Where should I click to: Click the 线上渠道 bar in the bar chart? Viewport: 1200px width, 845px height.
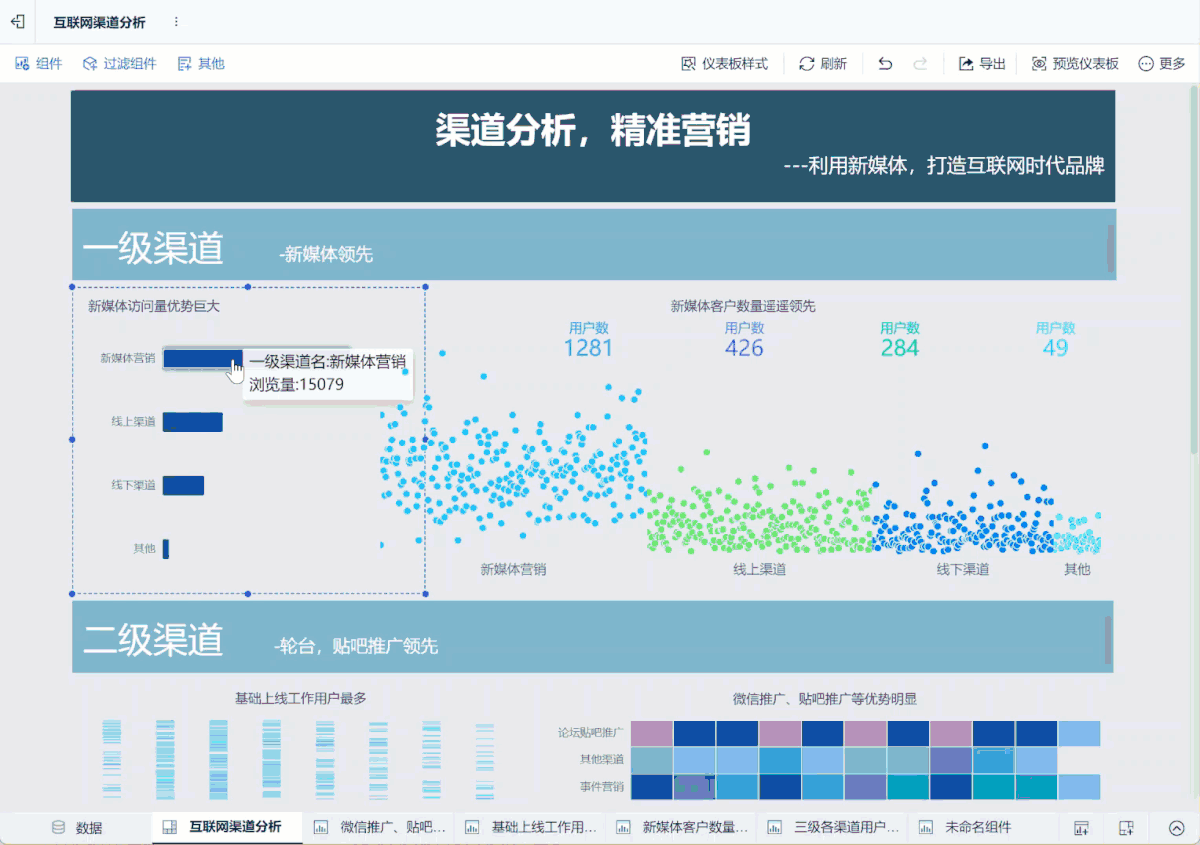[x=192, y=422]
